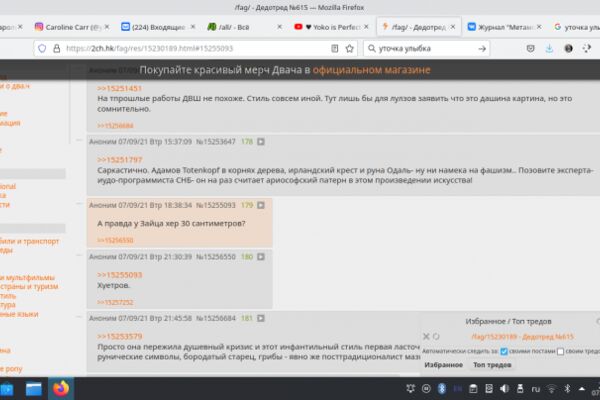Select the reply count 178 on post №15253647

point(247,142)
